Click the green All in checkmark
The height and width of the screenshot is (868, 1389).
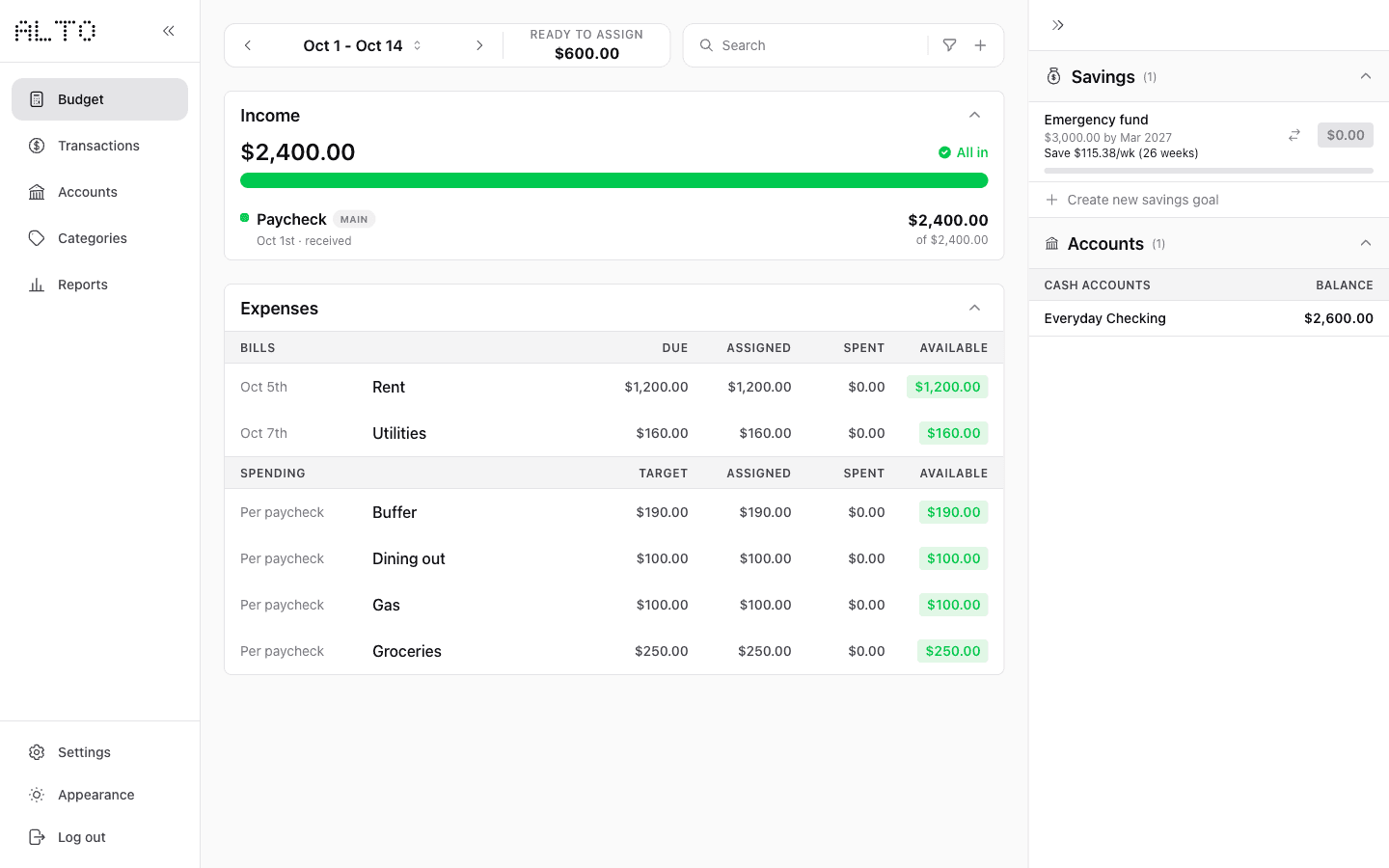(x=944, y=152)
